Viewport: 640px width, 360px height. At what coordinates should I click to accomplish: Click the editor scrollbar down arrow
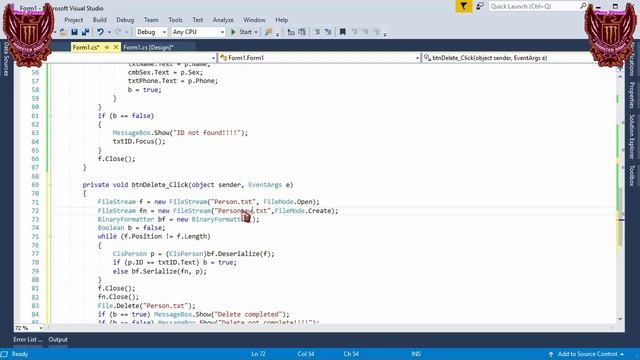[x=620, y=319]
